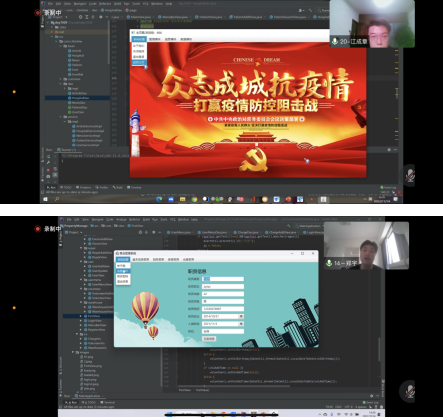The height and width of the screenshot is (417, 444).
Task: Open the TODO tool window in the lower IDE
Action: [x=89, y=403]
